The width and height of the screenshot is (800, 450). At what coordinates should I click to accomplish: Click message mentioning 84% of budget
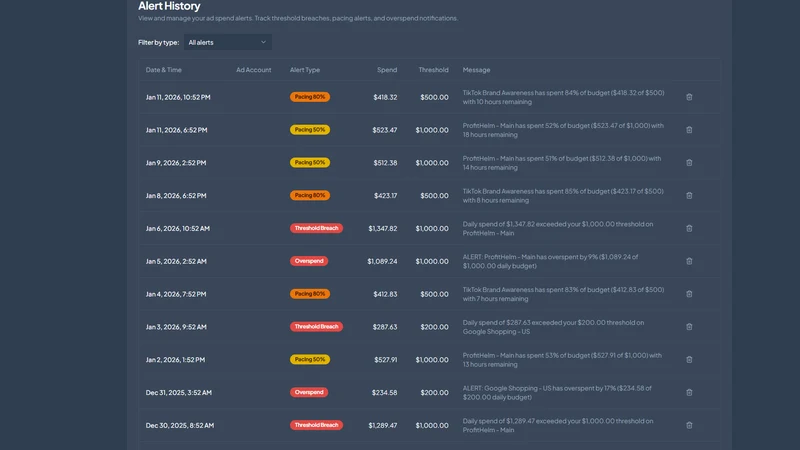[x=563, y=97]
